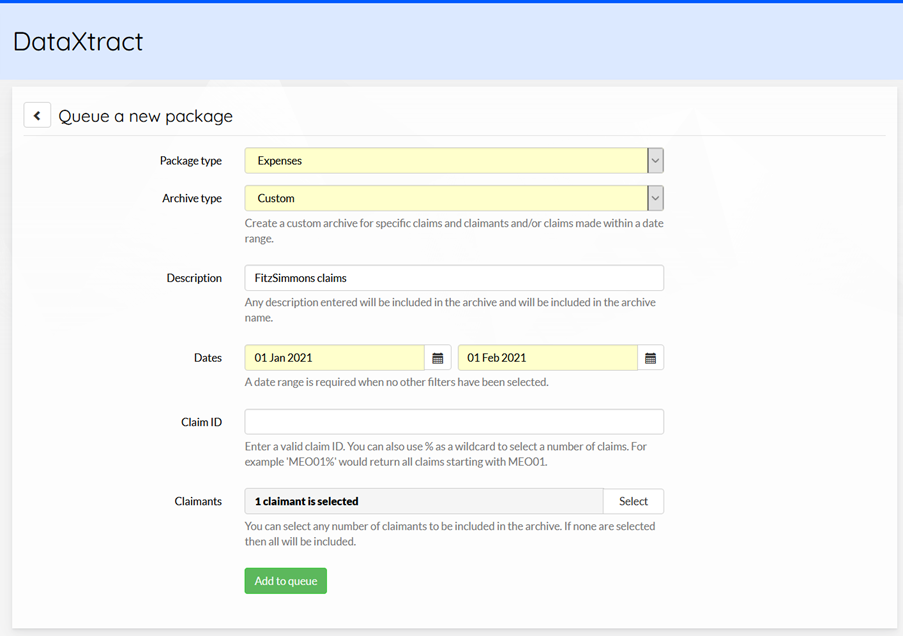The height and width of the screenshot is (636, 903).
Task: Open the Custom archive type combo box
Action: point(454,198)
